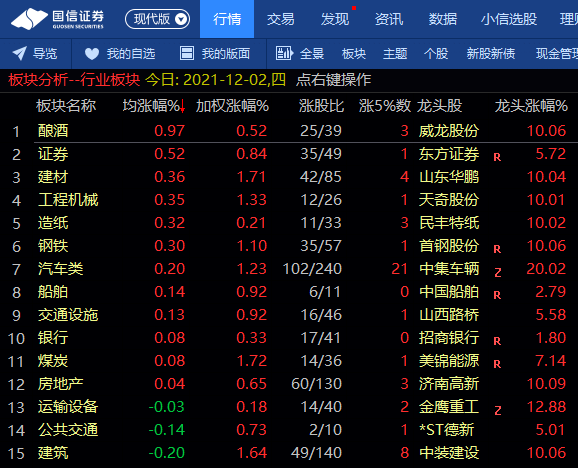Click leading stock 民丰特纸

coord(449,223)
